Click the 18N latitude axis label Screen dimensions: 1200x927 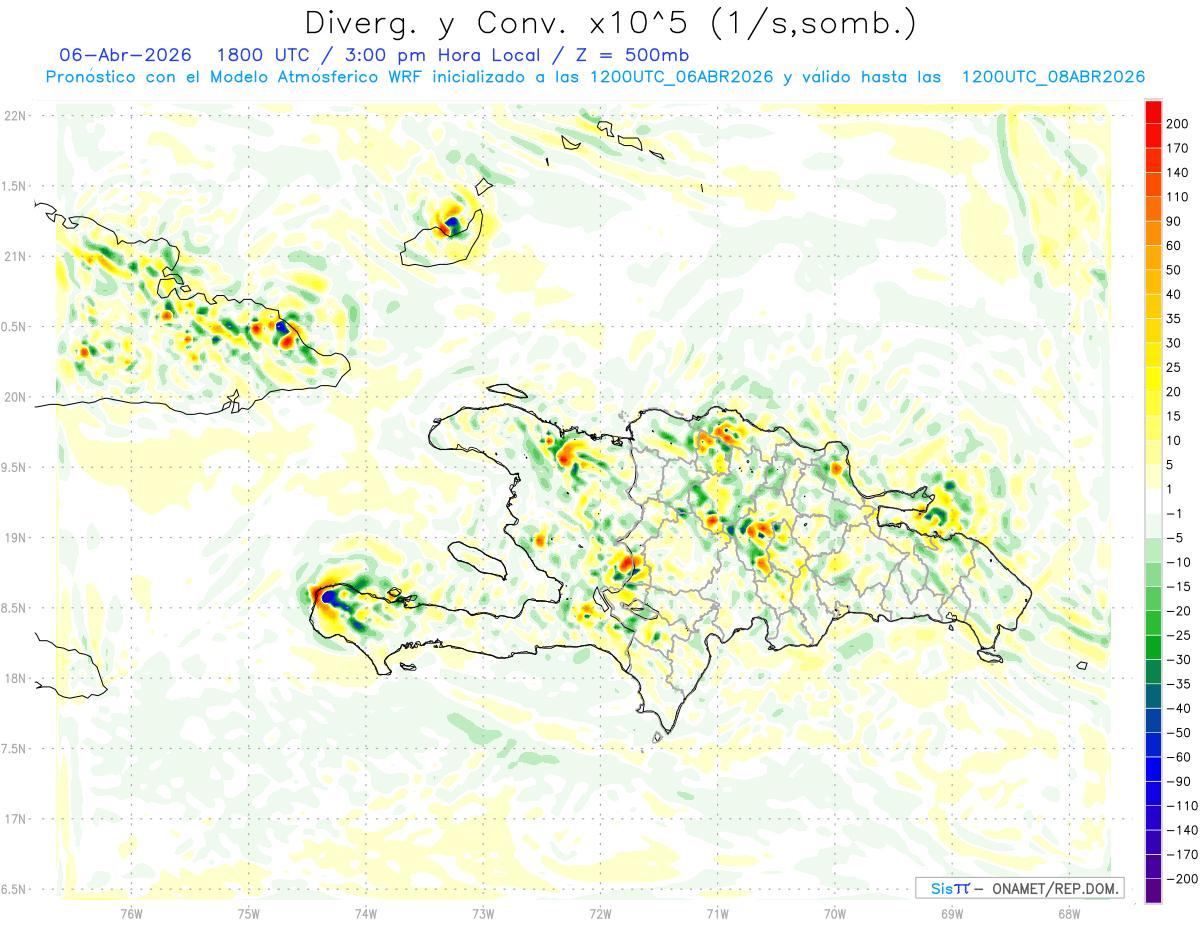(15, 678)
